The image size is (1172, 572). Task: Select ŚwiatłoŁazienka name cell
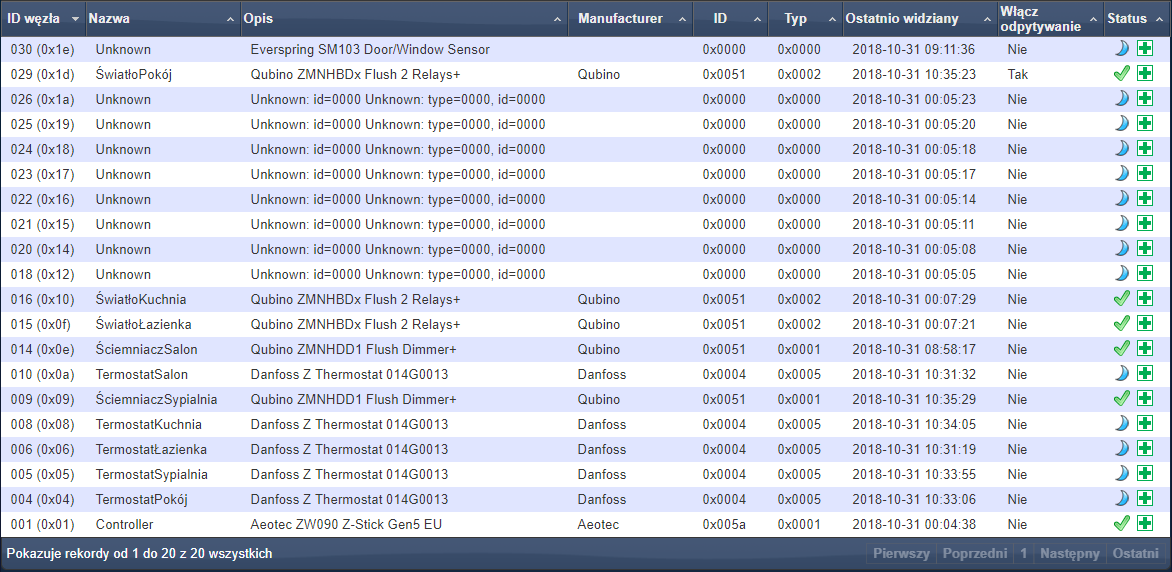(144, 325)
